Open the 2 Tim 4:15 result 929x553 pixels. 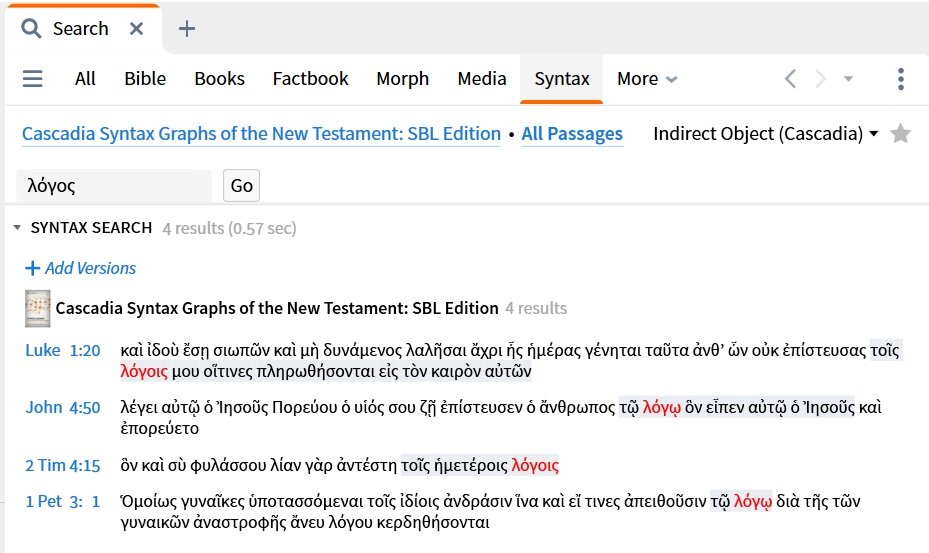[63, 465]
